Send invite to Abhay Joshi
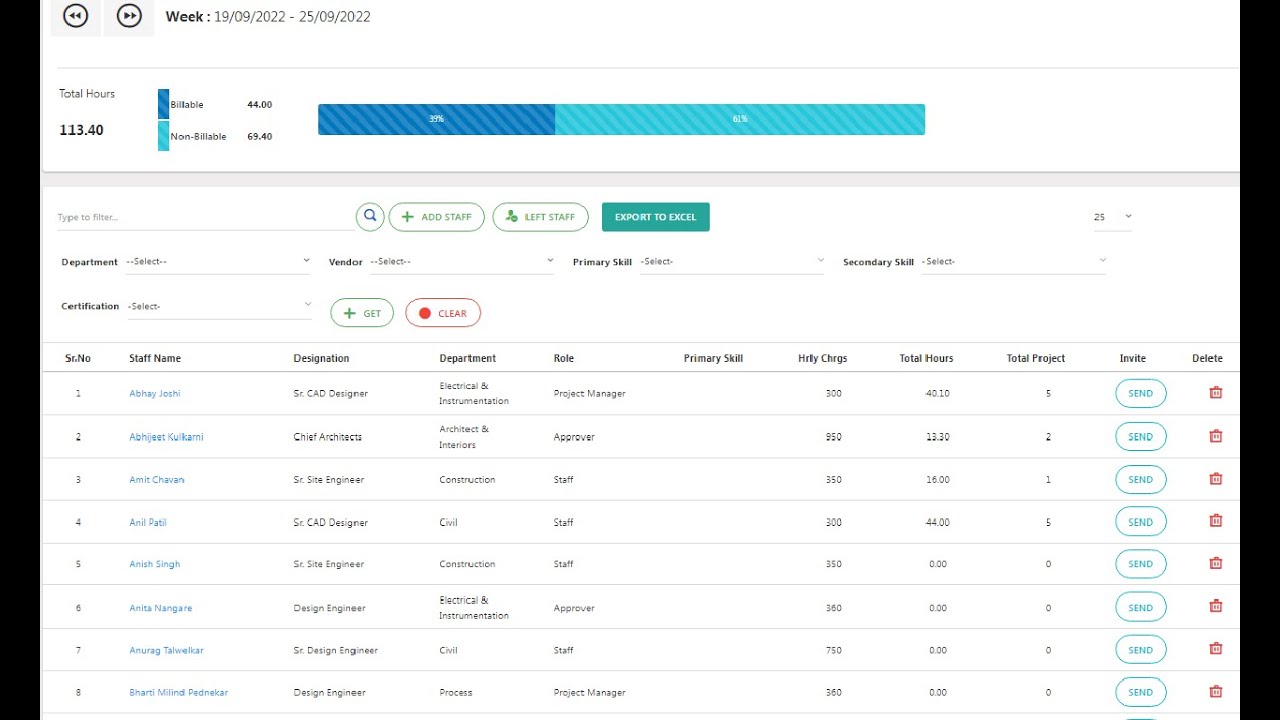Viewport: 1280px width, 720px height. (x=1141, y=393)
